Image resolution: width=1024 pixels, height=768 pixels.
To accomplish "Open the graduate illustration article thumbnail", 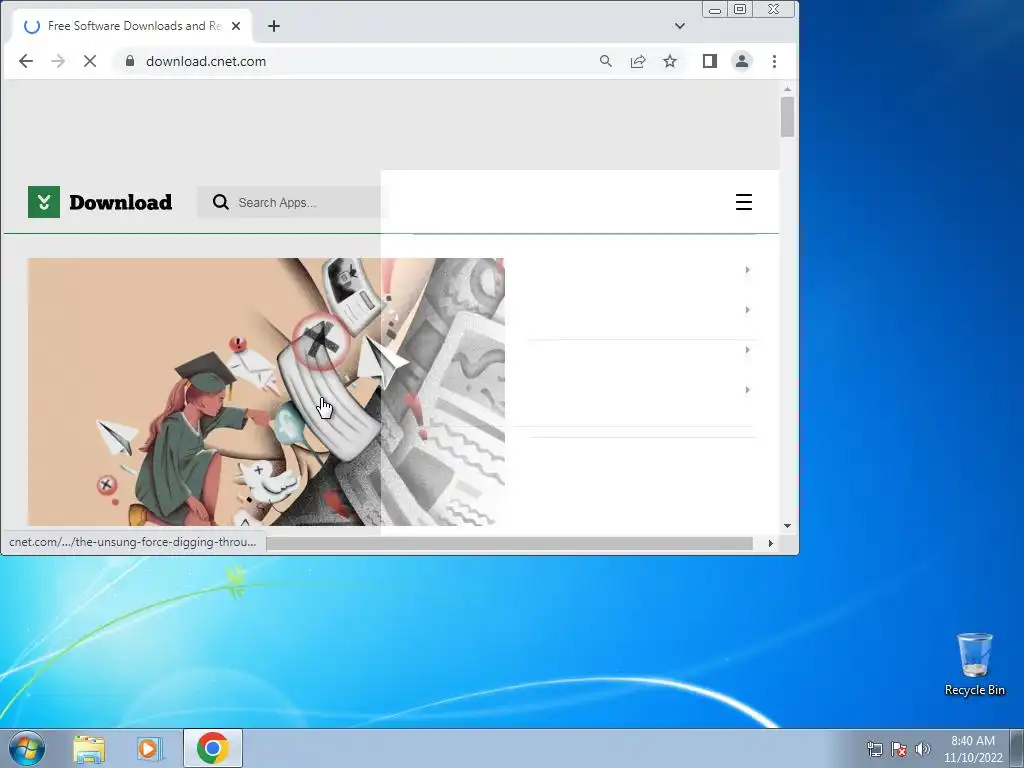I will tap(266, 392).
